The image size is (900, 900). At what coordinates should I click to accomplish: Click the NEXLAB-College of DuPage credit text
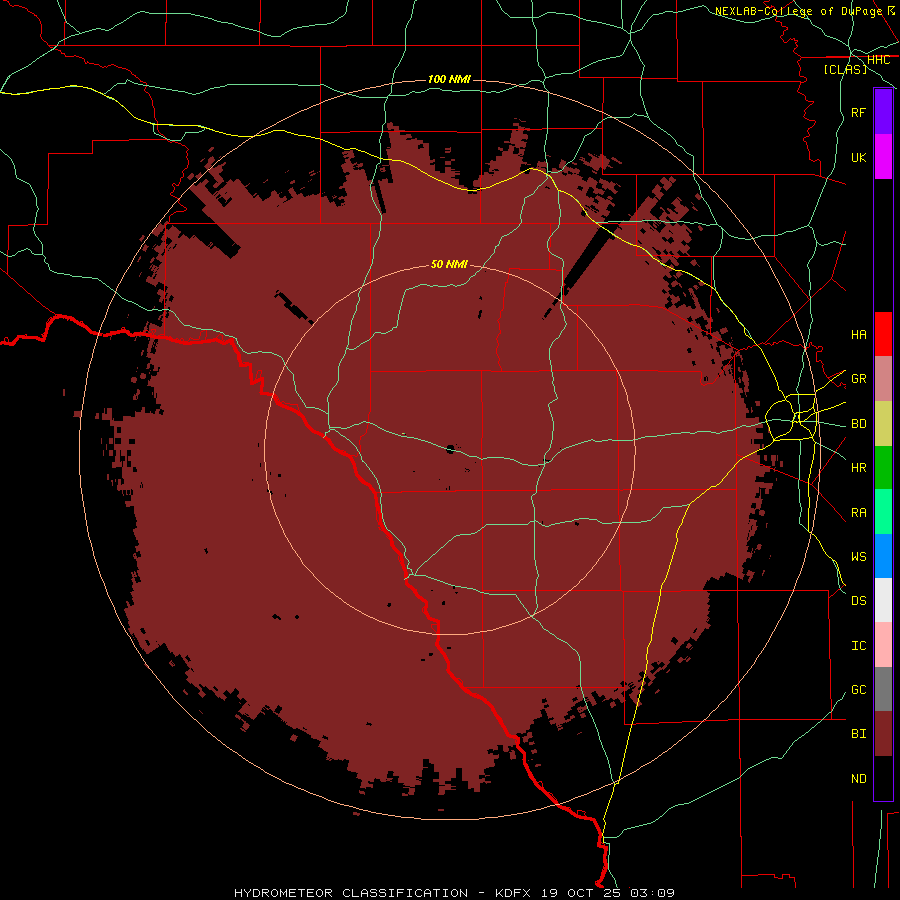coord(798,11)
